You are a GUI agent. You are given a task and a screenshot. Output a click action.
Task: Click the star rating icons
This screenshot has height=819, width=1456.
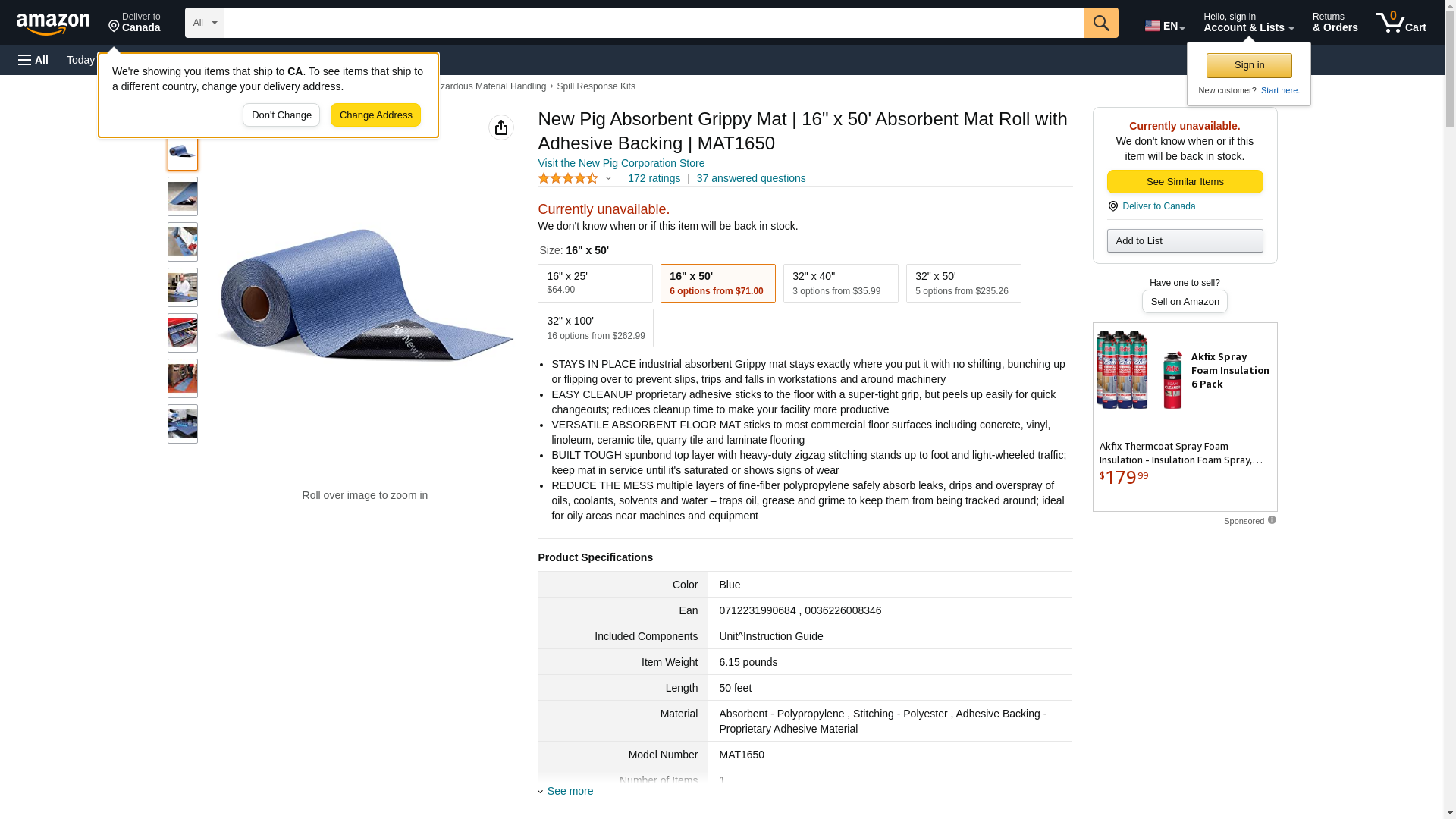pyautogui.click(x=568, y=178)
